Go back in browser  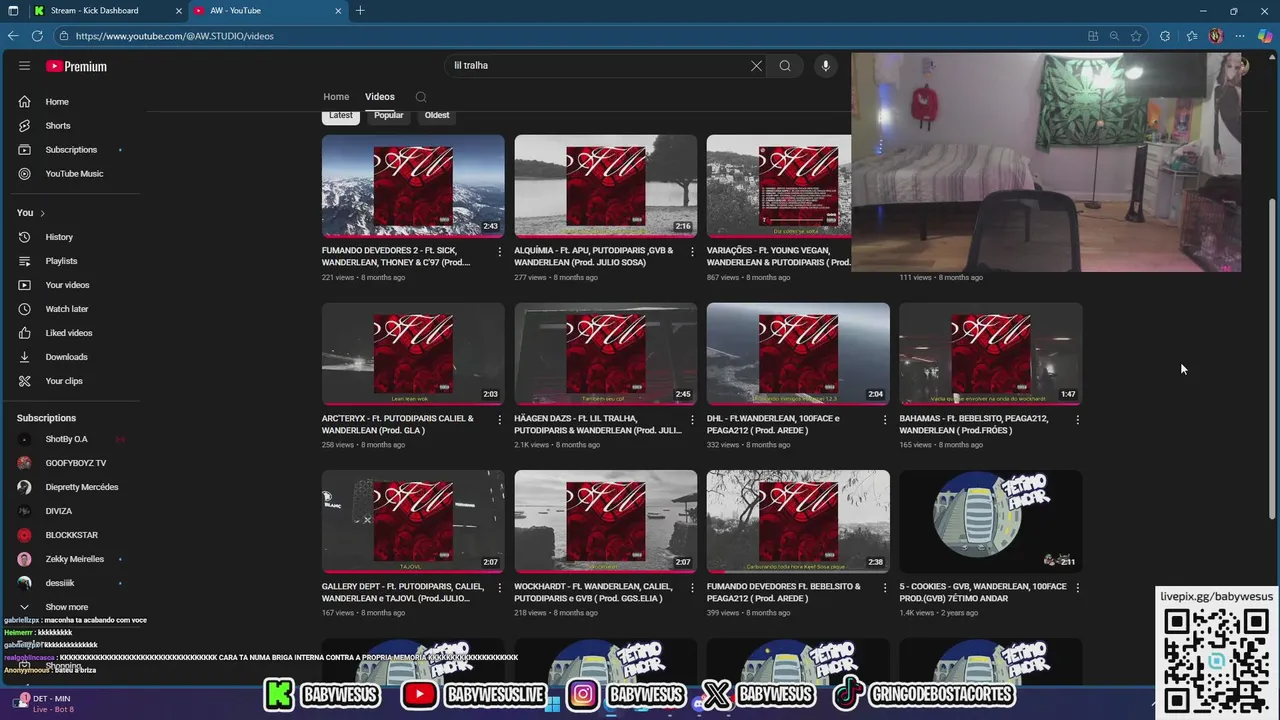pyautogui.click(x=13, y=36)
